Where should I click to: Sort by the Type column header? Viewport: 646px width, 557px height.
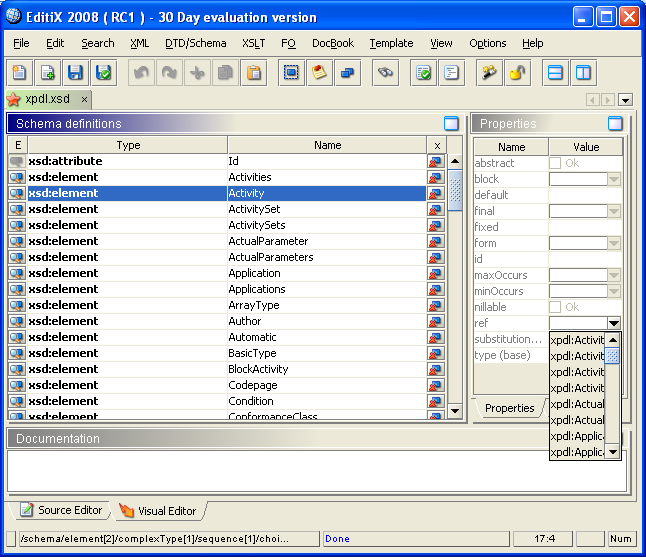pyautogui.click(x=128, y=145)
